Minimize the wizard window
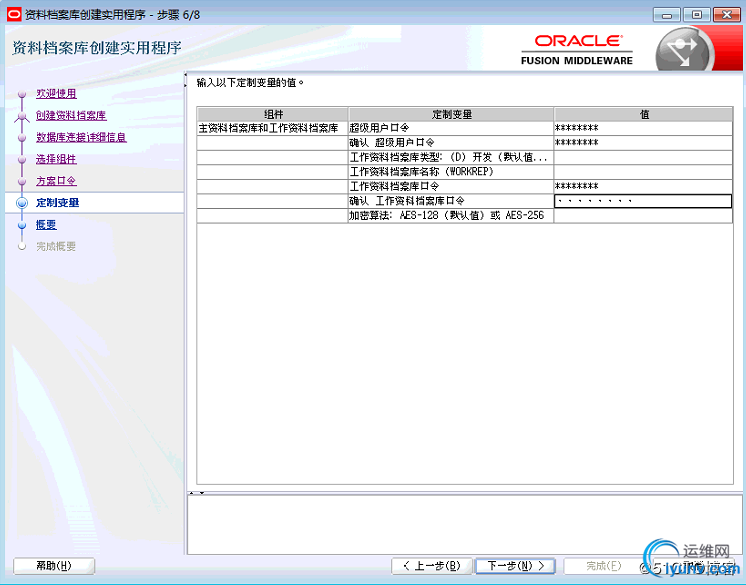This screenshot has width=746, height=585. 667,15
